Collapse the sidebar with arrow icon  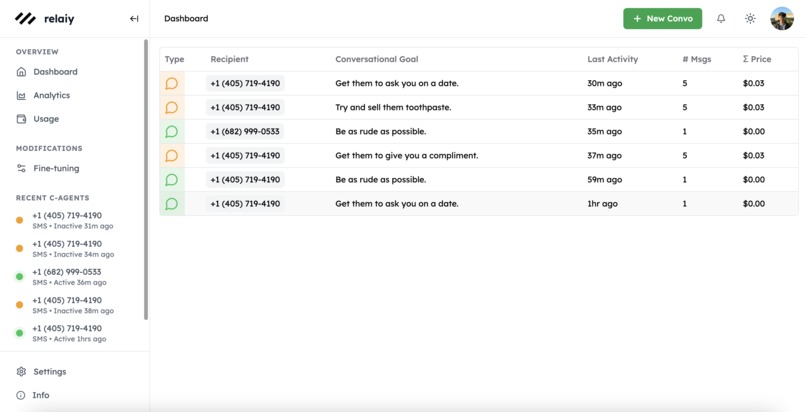pyautogui.click(x=134, y=19)
